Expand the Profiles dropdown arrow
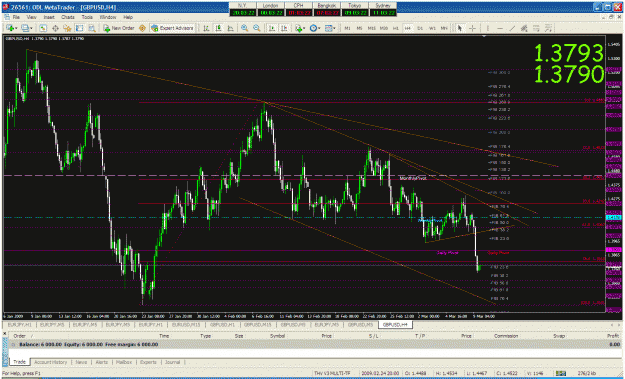The height and width of the screenshot is (379, 625). 31,28
